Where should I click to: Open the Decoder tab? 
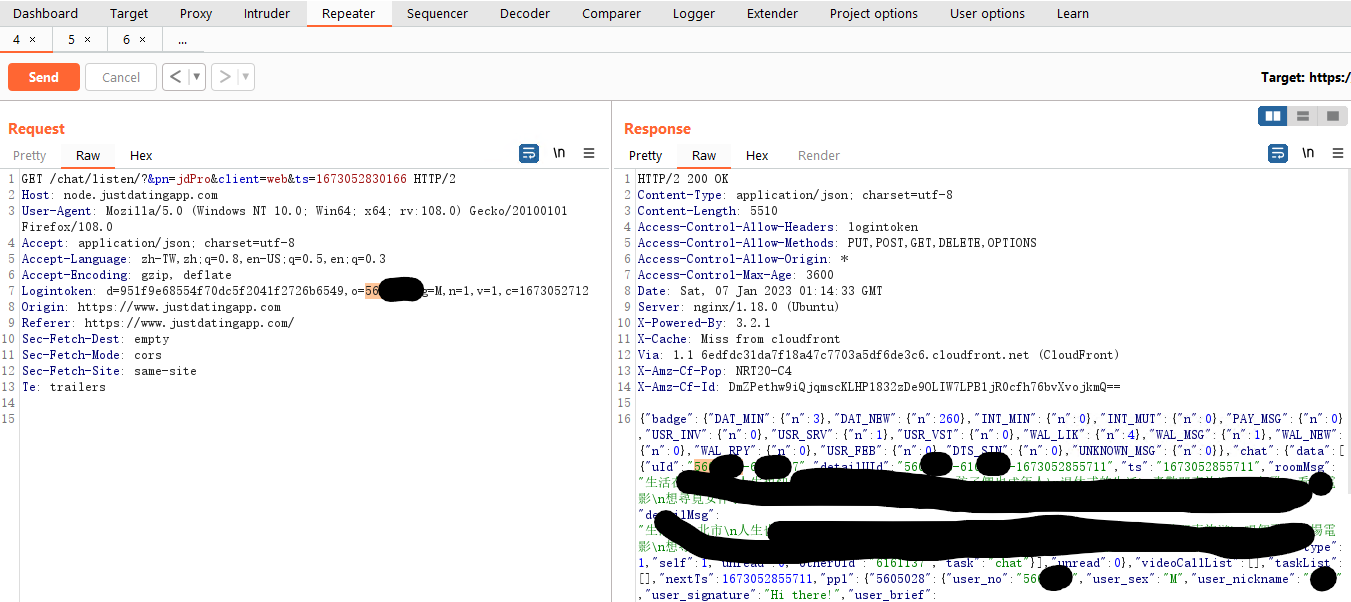click(525, 14)
